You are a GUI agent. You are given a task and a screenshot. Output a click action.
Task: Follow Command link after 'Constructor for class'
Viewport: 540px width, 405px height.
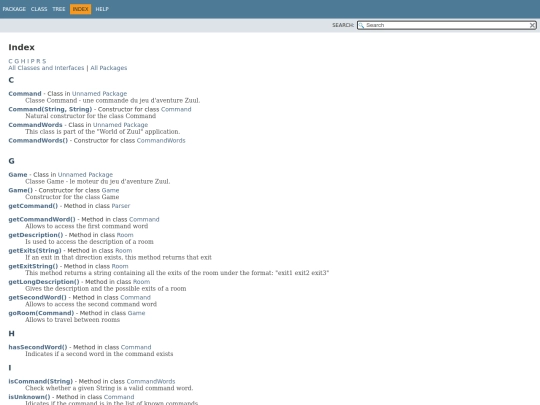tap(176, 109)
